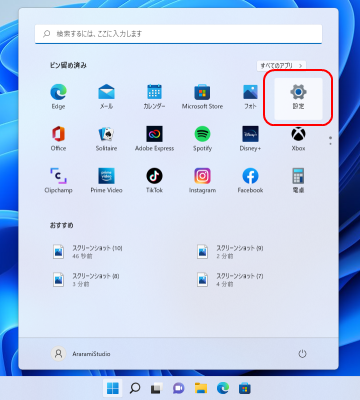
Task: Open the AraremiStudio user account menu
Action: 81,354
